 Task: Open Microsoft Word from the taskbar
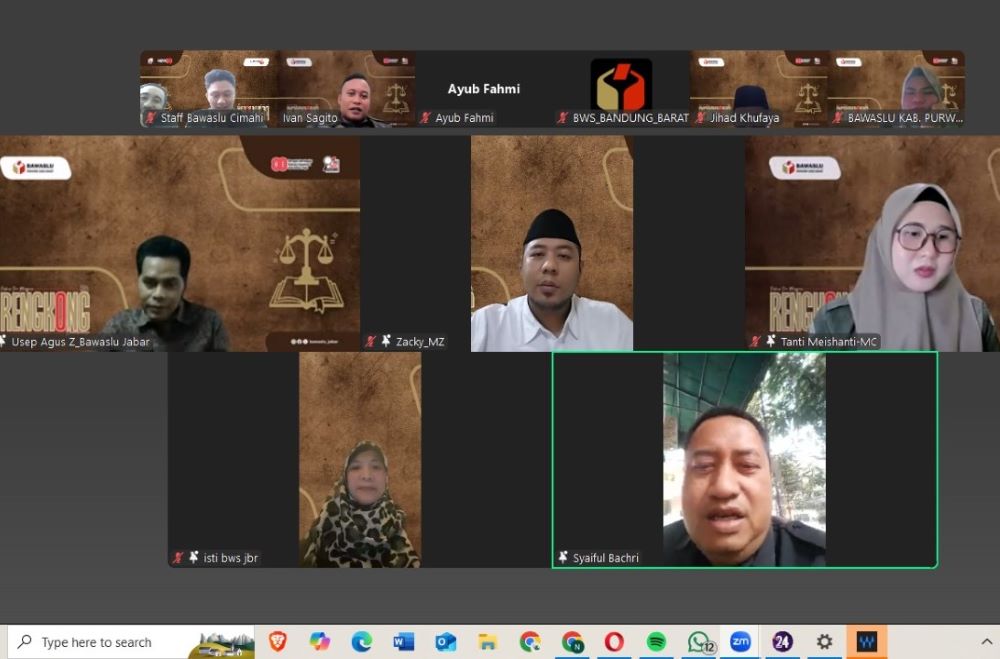[x=403, y=642]
